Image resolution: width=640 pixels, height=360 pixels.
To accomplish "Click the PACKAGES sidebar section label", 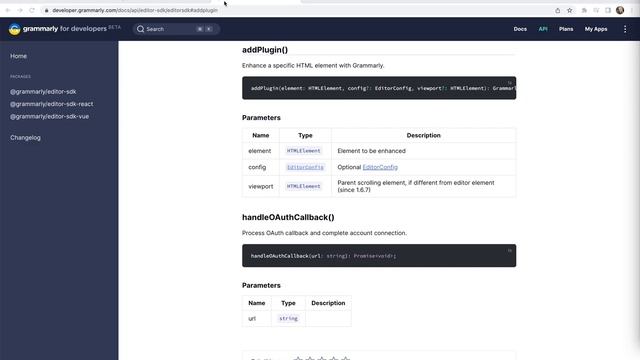I will pyautogui.click(x=20, y=77).
